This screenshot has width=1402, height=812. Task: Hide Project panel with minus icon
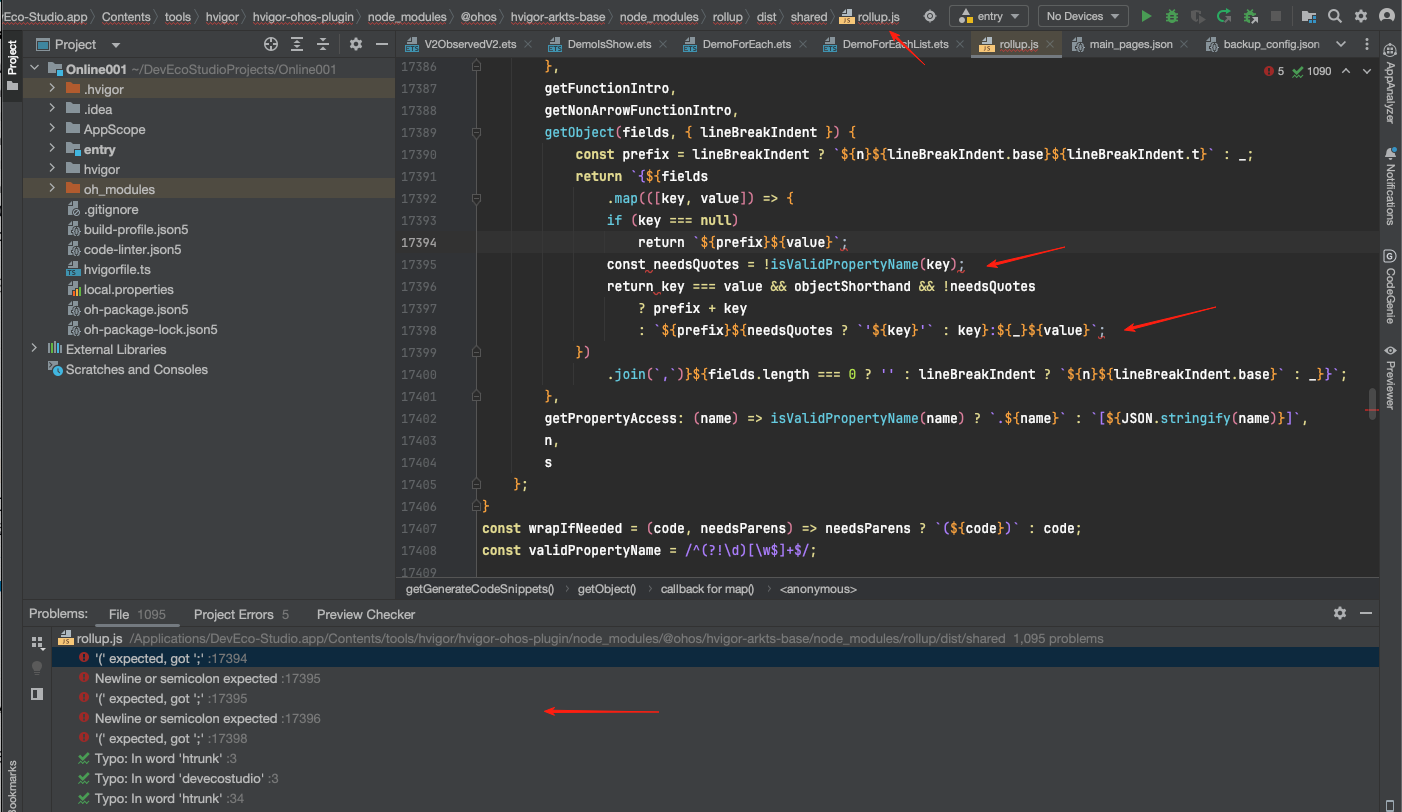tap(382, 44)
